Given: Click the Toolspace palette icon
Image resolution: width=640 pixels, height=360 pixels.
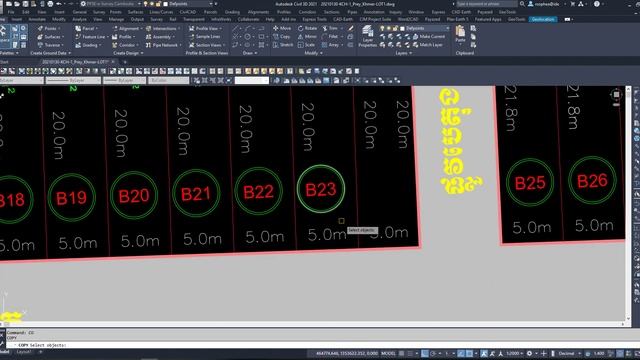Looking at the screenshot, I should click(3, 37).
